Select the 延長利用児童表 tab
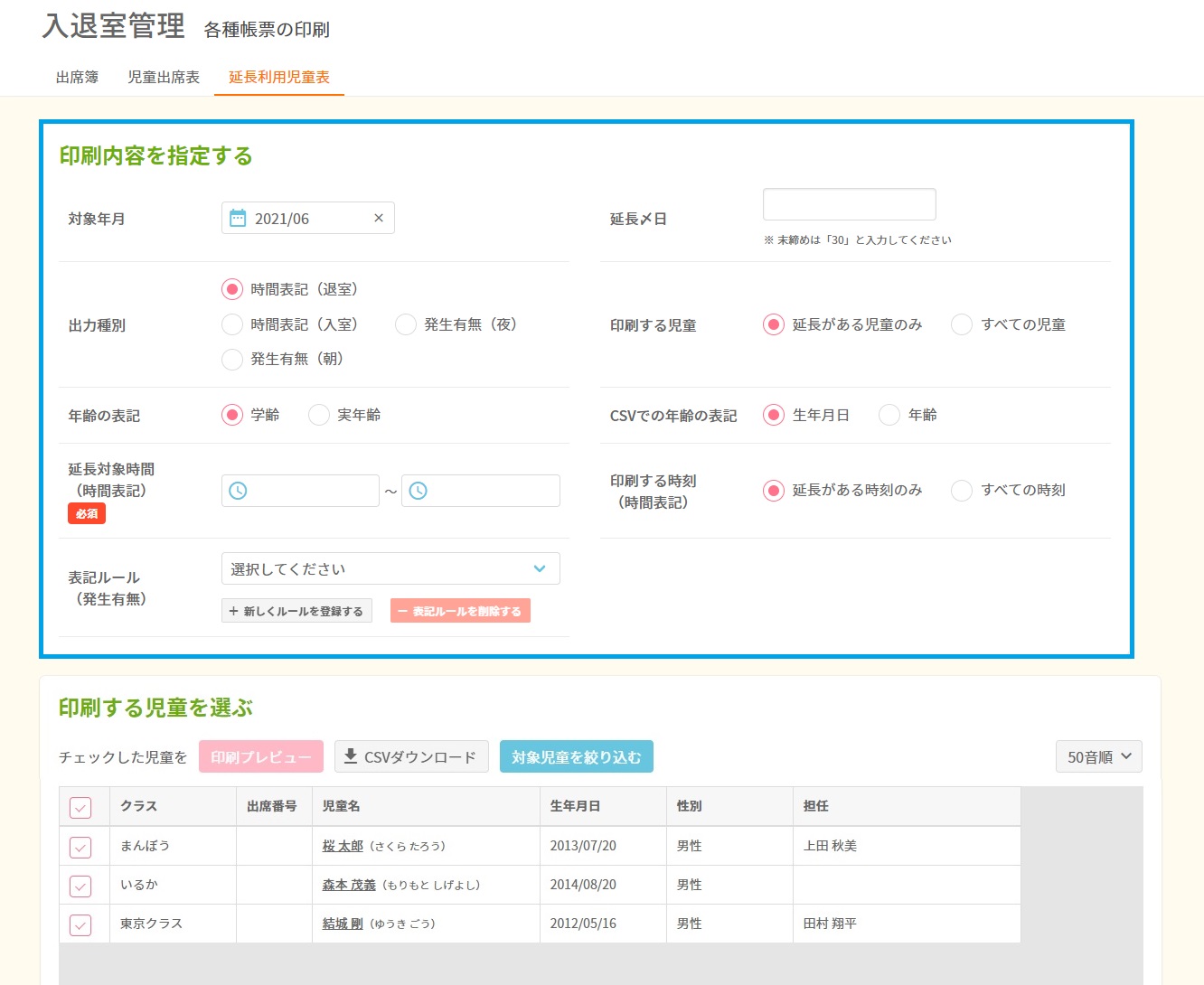The image size is (1204, 985). (x=279, y=77)
